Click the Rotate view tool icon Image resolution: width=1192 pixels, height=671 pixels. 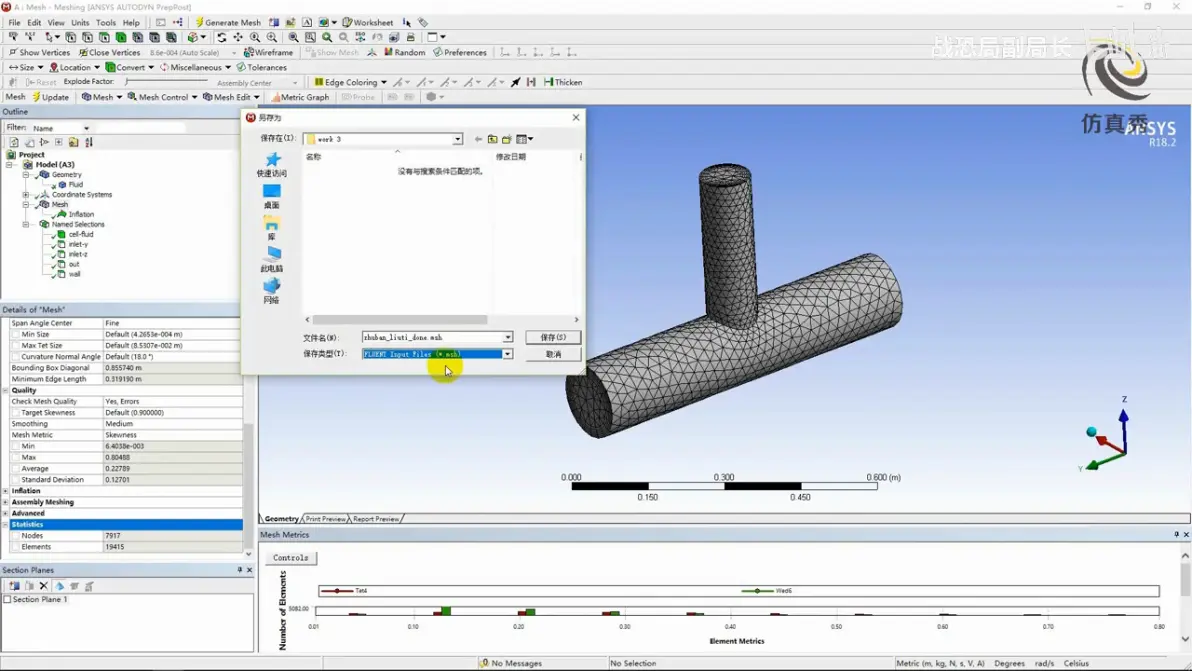(221, 36)
